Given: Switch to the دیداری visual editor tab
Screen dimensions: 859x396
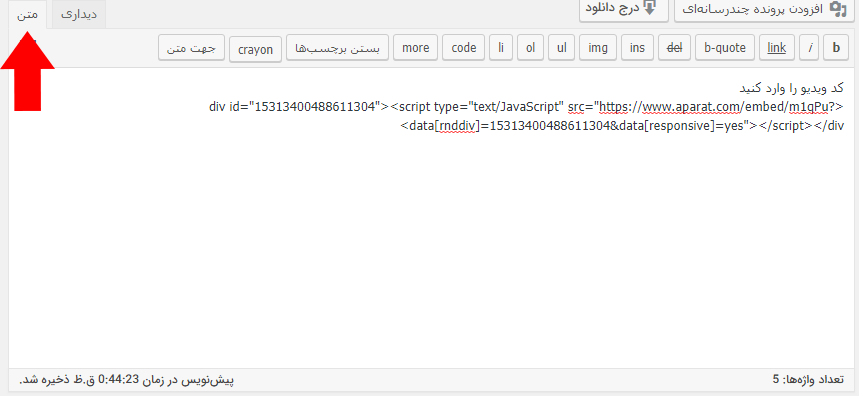Looking at the screenshot, I should click(79, 15).
